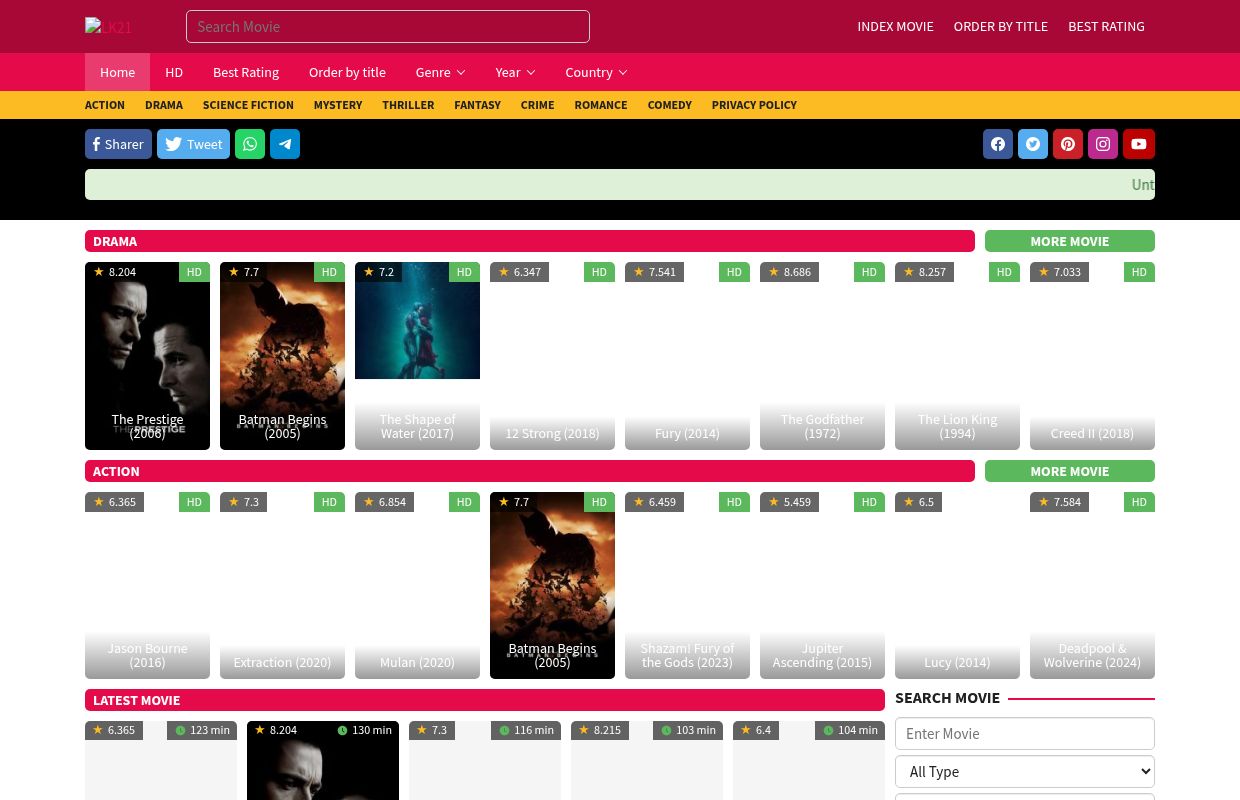Select the Home tab
This screenshot has width=1240, height=800.
click(x=117, y=72)
